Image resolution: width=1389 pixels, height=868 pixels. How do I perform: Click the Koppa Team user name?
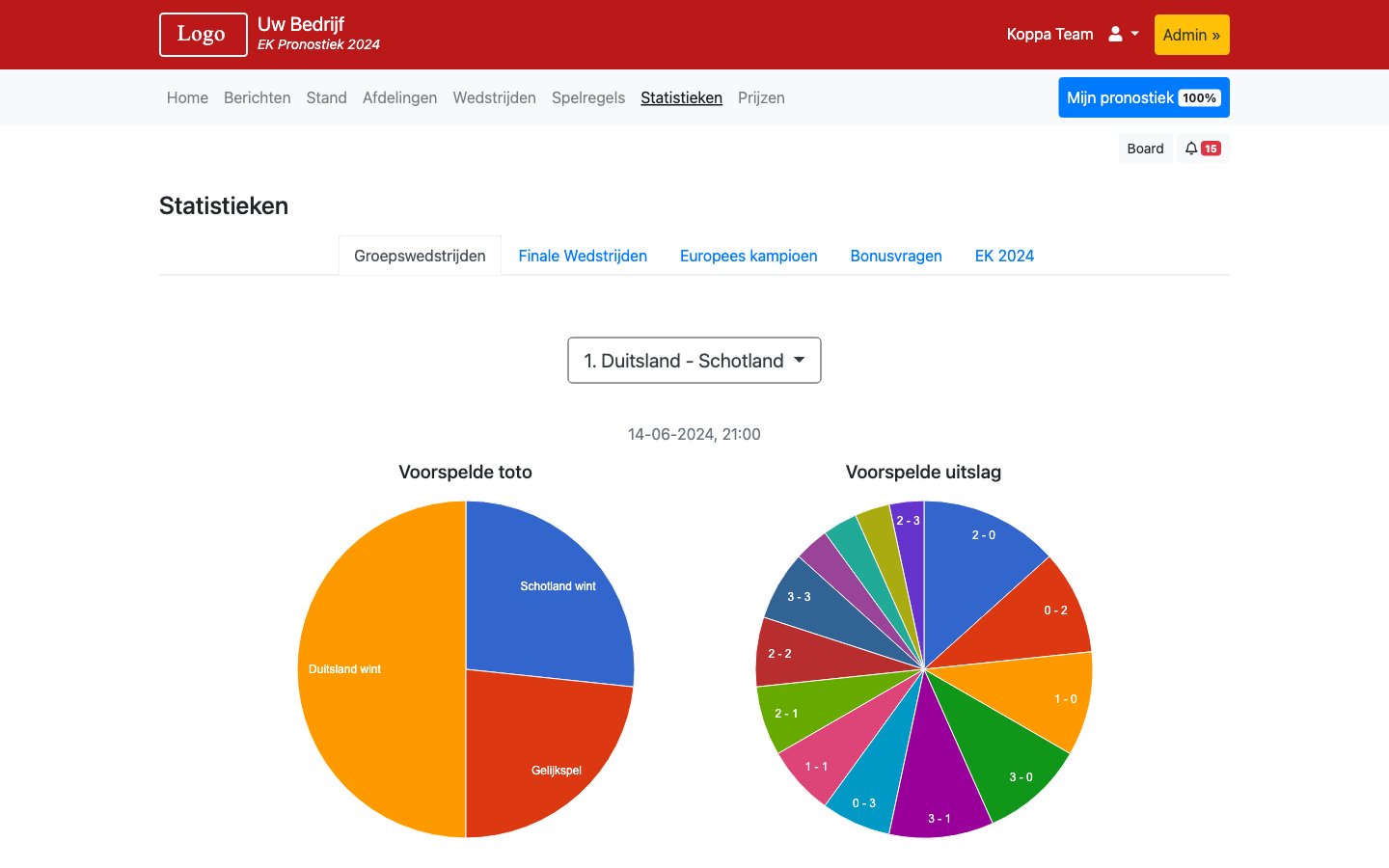pyautogui.click(x=1049, y=35)
